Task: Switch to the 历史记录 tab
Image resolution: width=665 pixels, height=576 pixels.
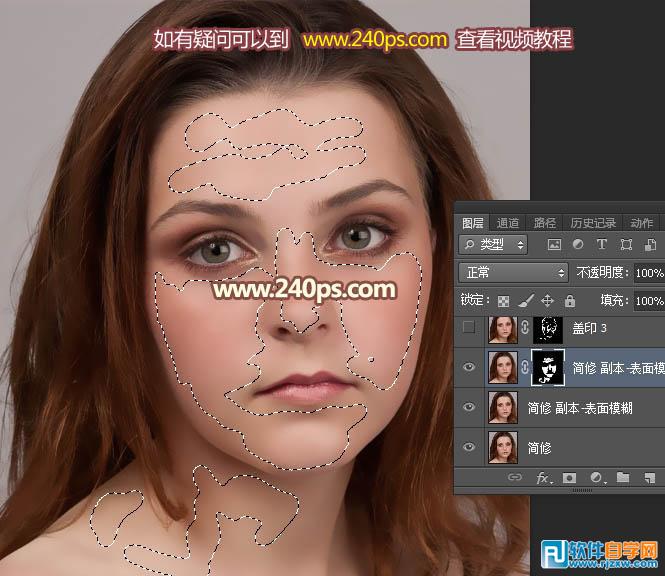Action: point(593,223)
